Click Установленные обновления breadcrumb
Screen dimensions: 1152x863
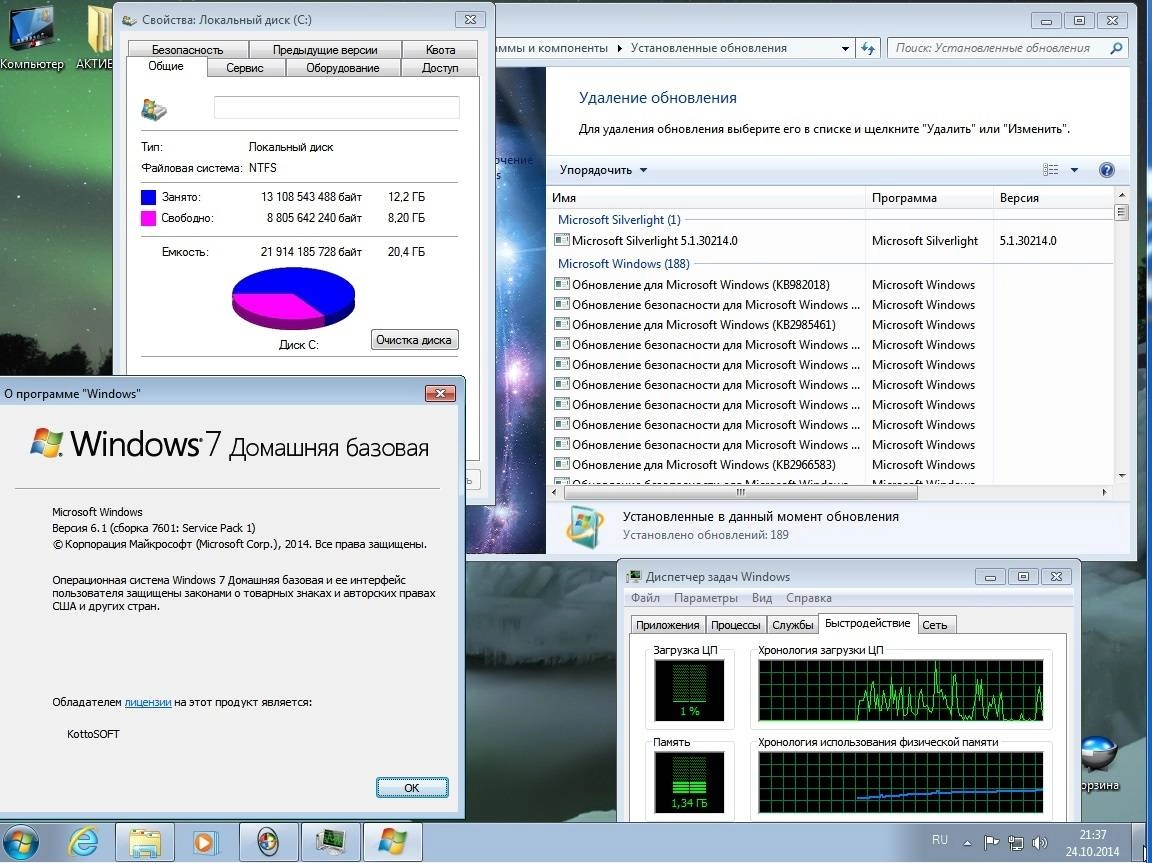(x=708, y=48)
